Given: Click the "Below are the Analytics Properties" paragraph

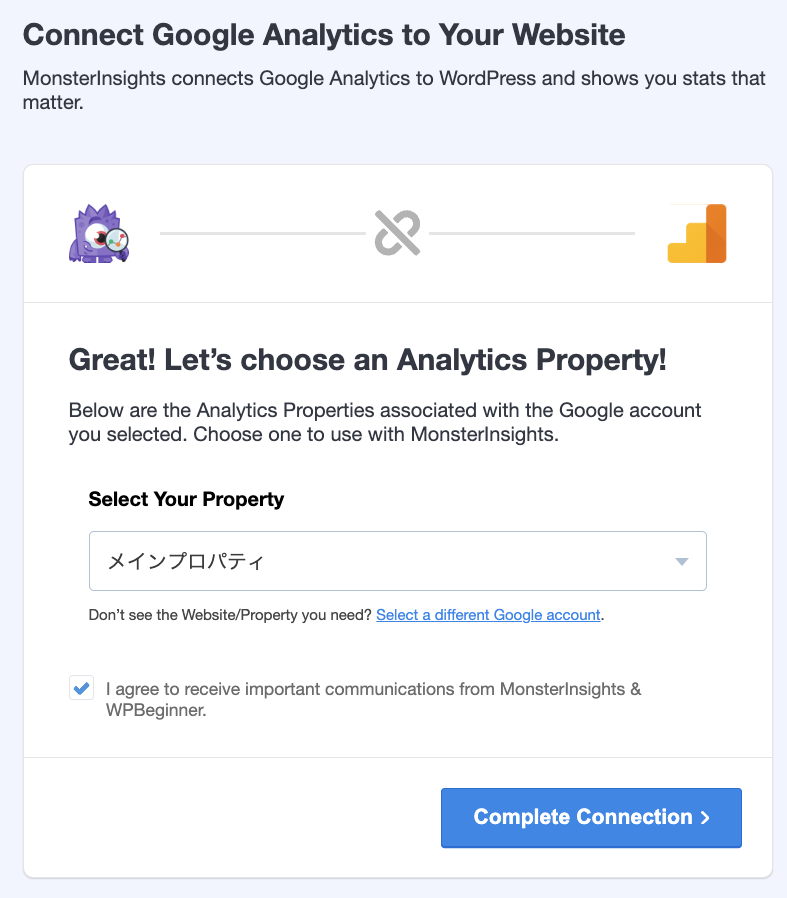Looking at the screenshot, I should (x=385, y=422).
